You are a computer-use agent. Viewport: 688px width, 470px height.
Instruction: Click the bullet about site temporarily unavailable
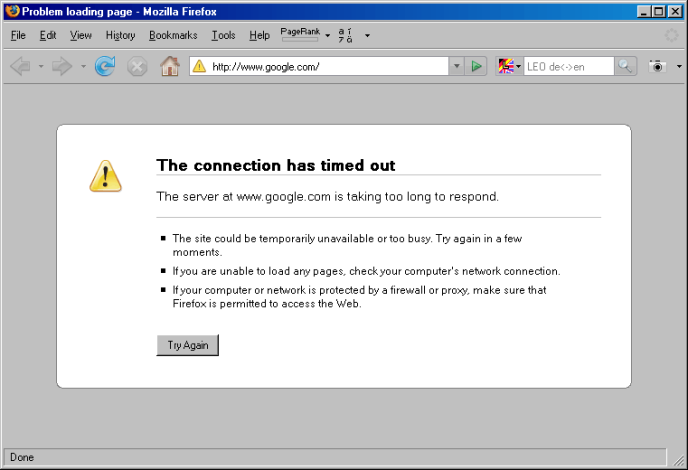[347, 245]
